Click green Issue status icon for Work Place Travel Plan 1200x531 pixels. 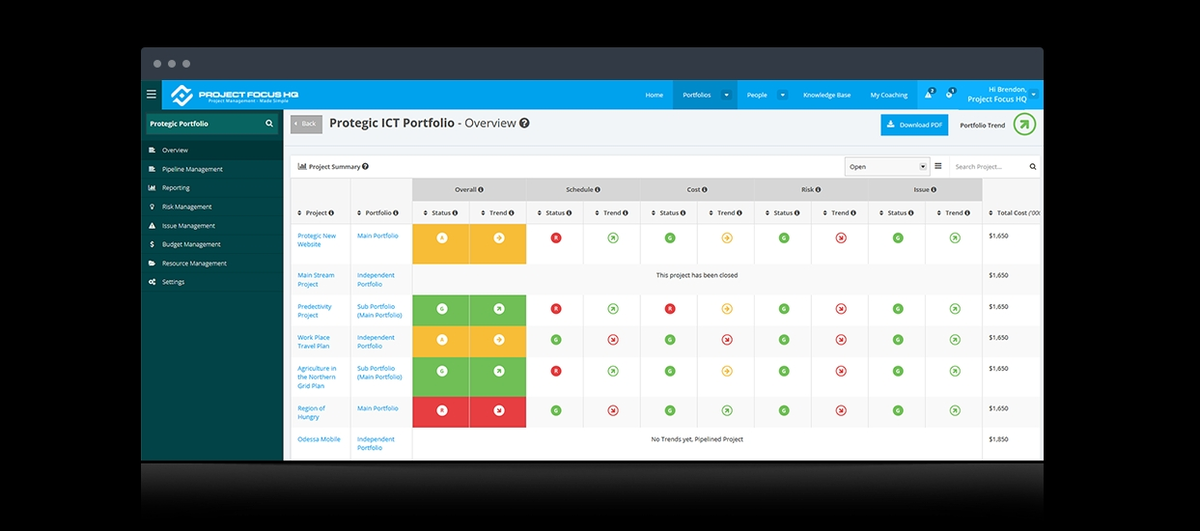coord(897,340)
